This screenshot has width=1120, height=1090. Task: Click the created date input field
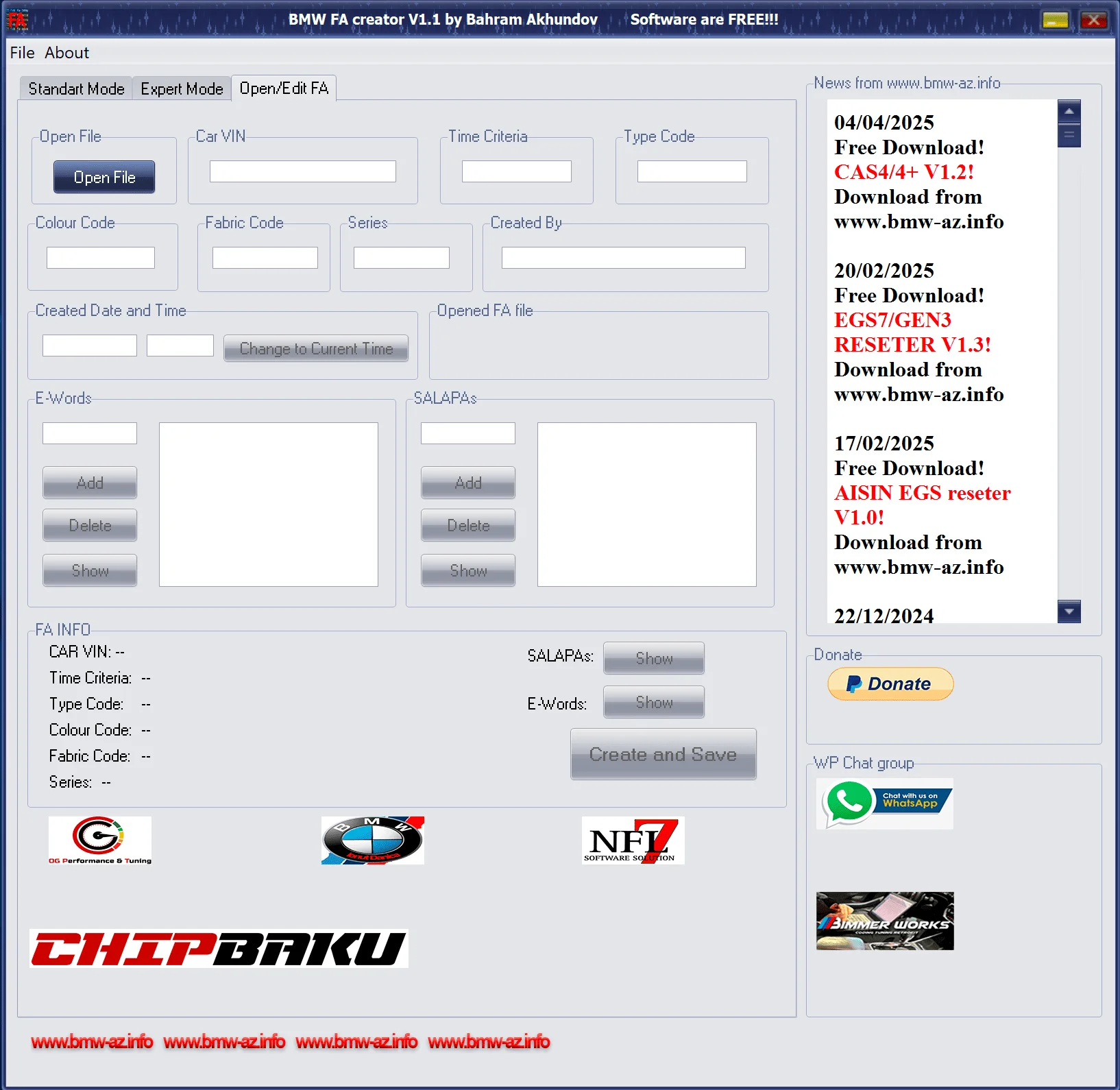coord(90,346)
